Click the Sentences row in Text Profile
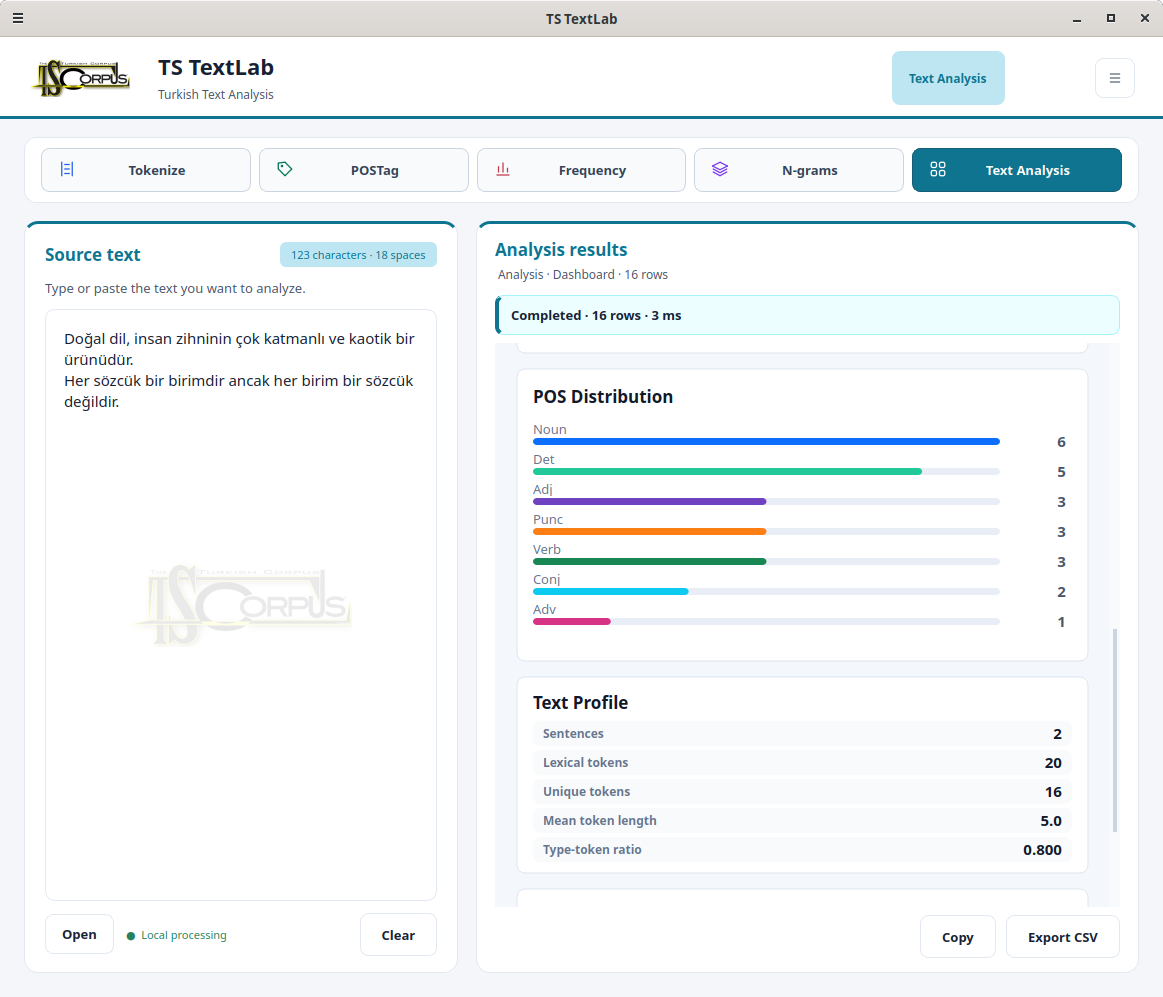The width and height of the screenshot is (1163, 997). pyautogui.click(x=802, y=734)
